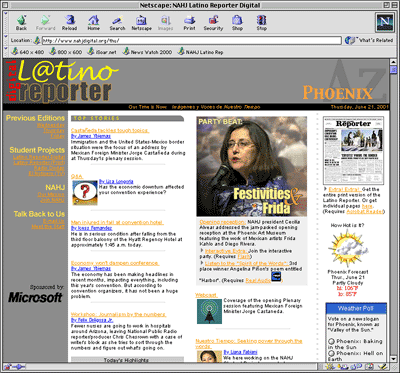The height and width of the screenshot is (373, 400).
Task: Select 'Phoenix: Hell on Earth' option
Action: 331,353
